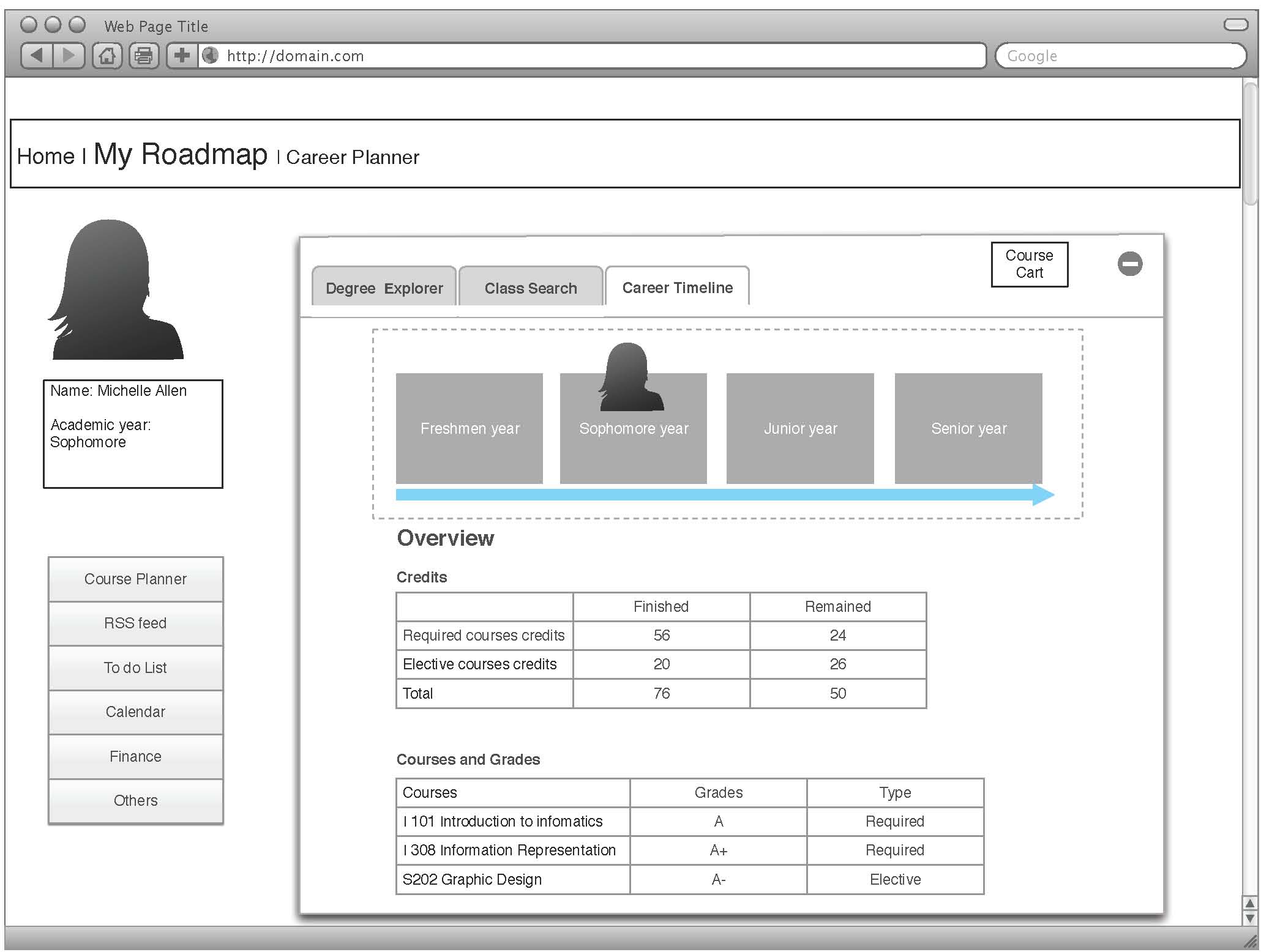Click the browser back arrow button
This screenshot has width=1261, height=952.
pyautogui.click(x=37, y=56)
